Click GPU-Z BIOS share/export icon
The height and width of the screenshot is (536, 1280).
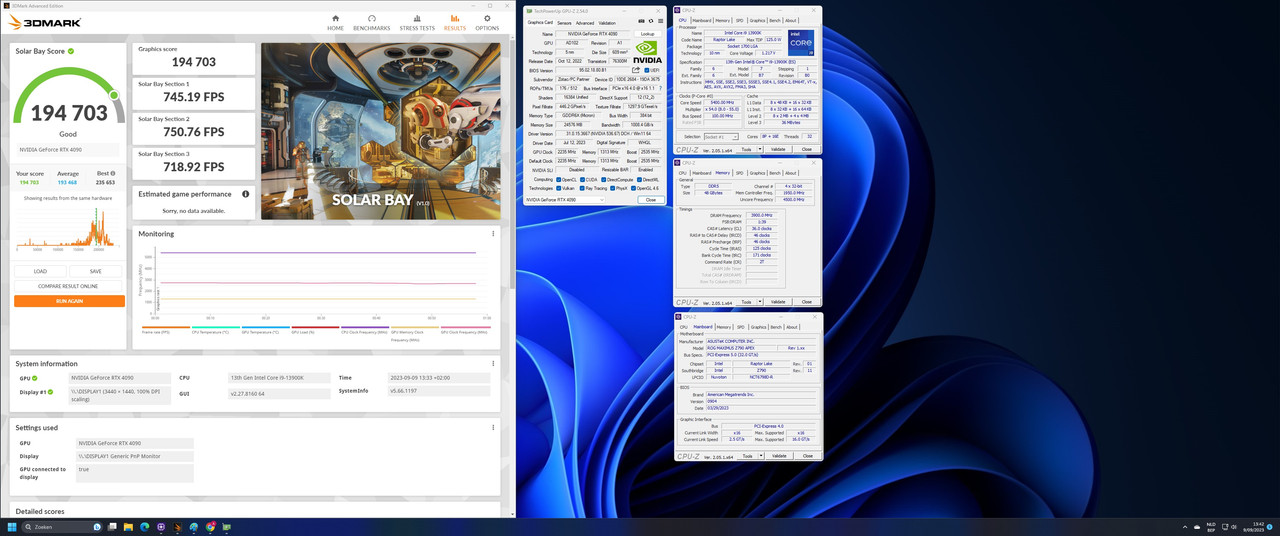[x=636, y=70]
